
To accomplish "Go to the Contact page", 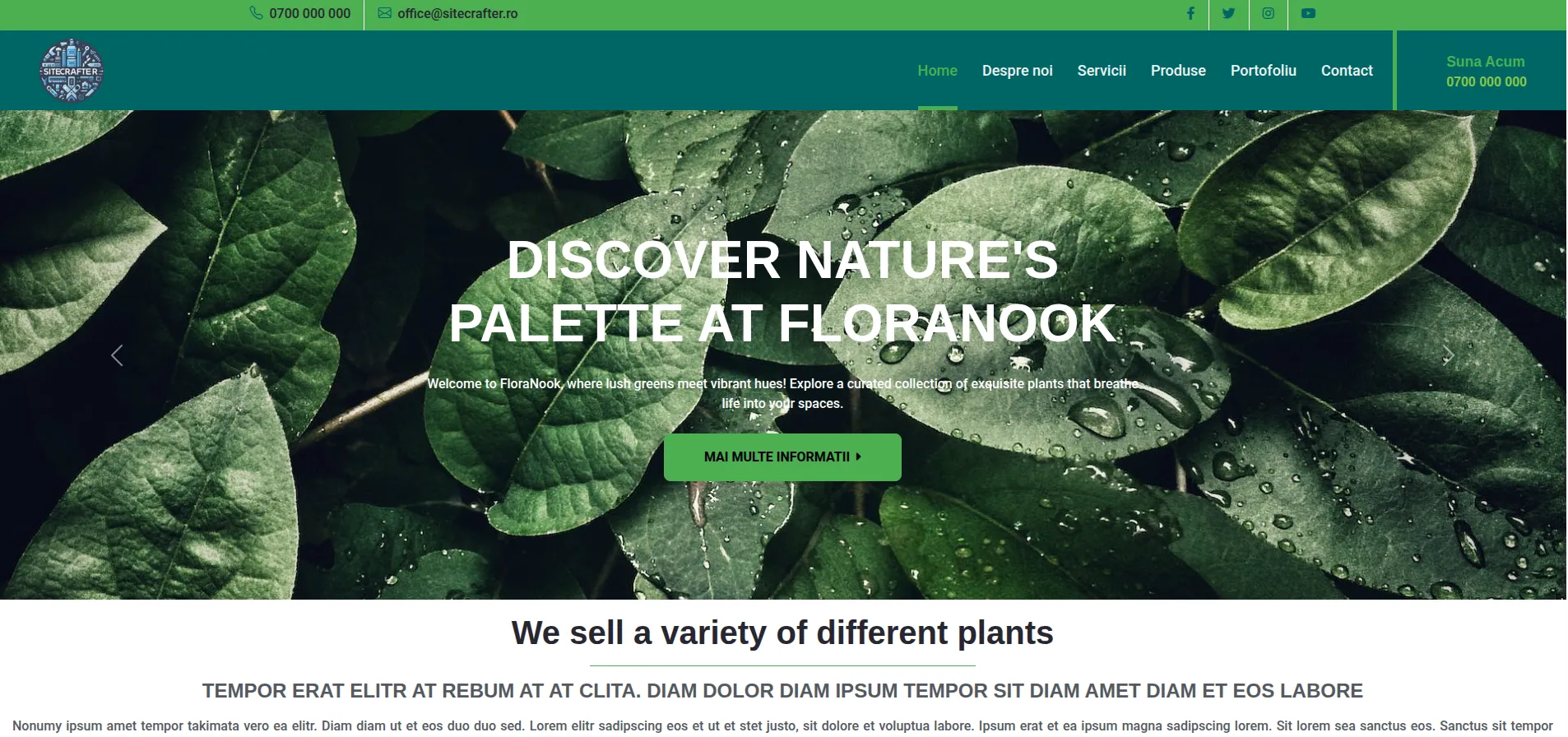I will (1347, 71).
